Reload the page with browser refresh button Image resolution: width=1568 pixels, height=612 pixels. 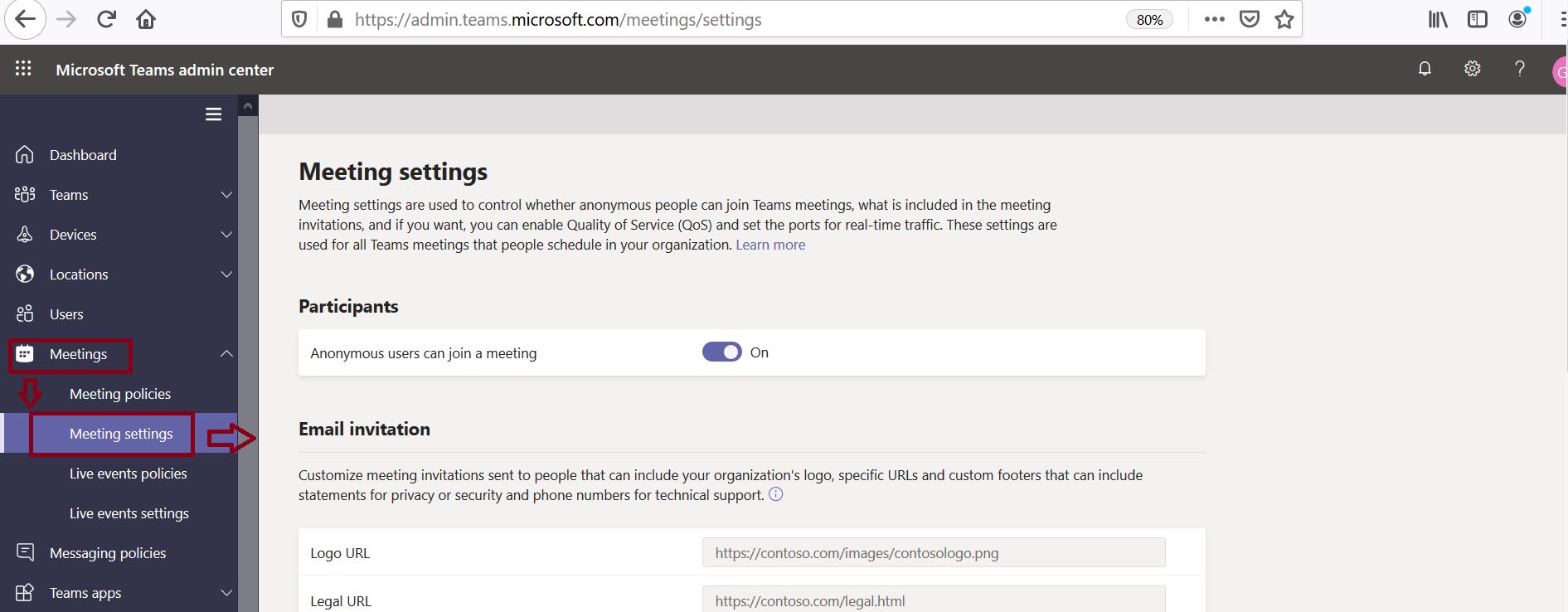tap(106, 19)
